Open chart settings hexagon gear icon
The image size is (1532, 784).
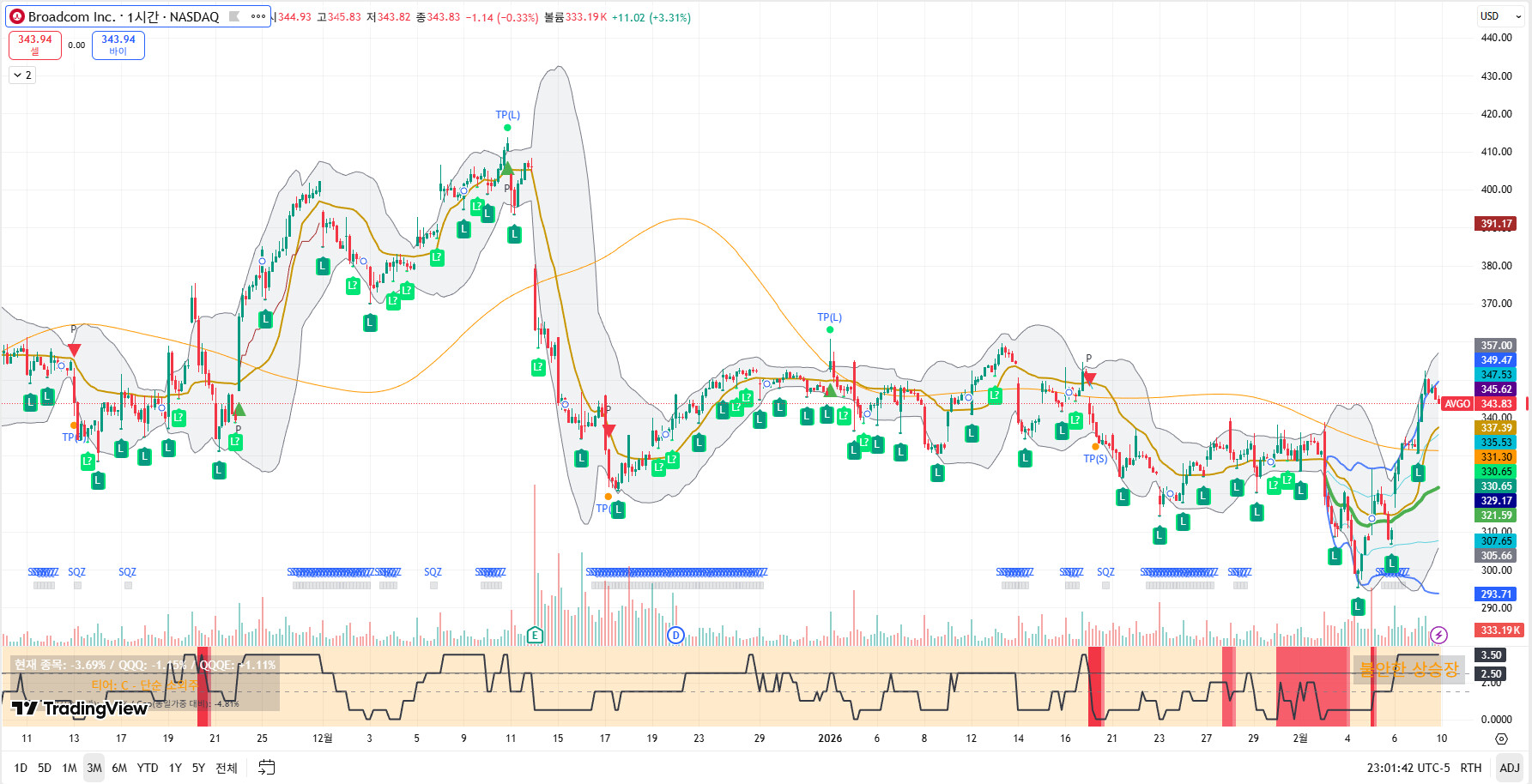pyautogui.click(x=1501, y=739)
